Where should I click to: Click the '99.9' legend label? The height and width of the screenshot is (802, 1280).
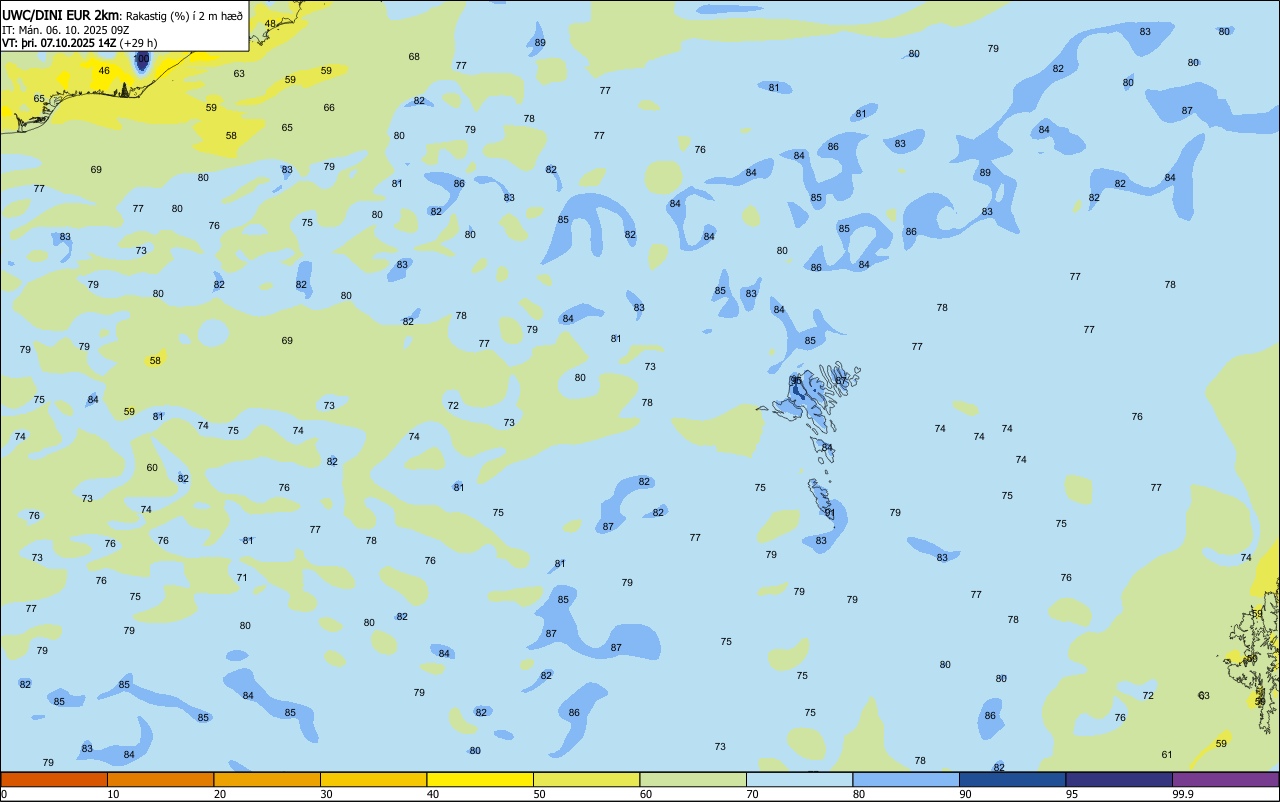(1183, 794)
